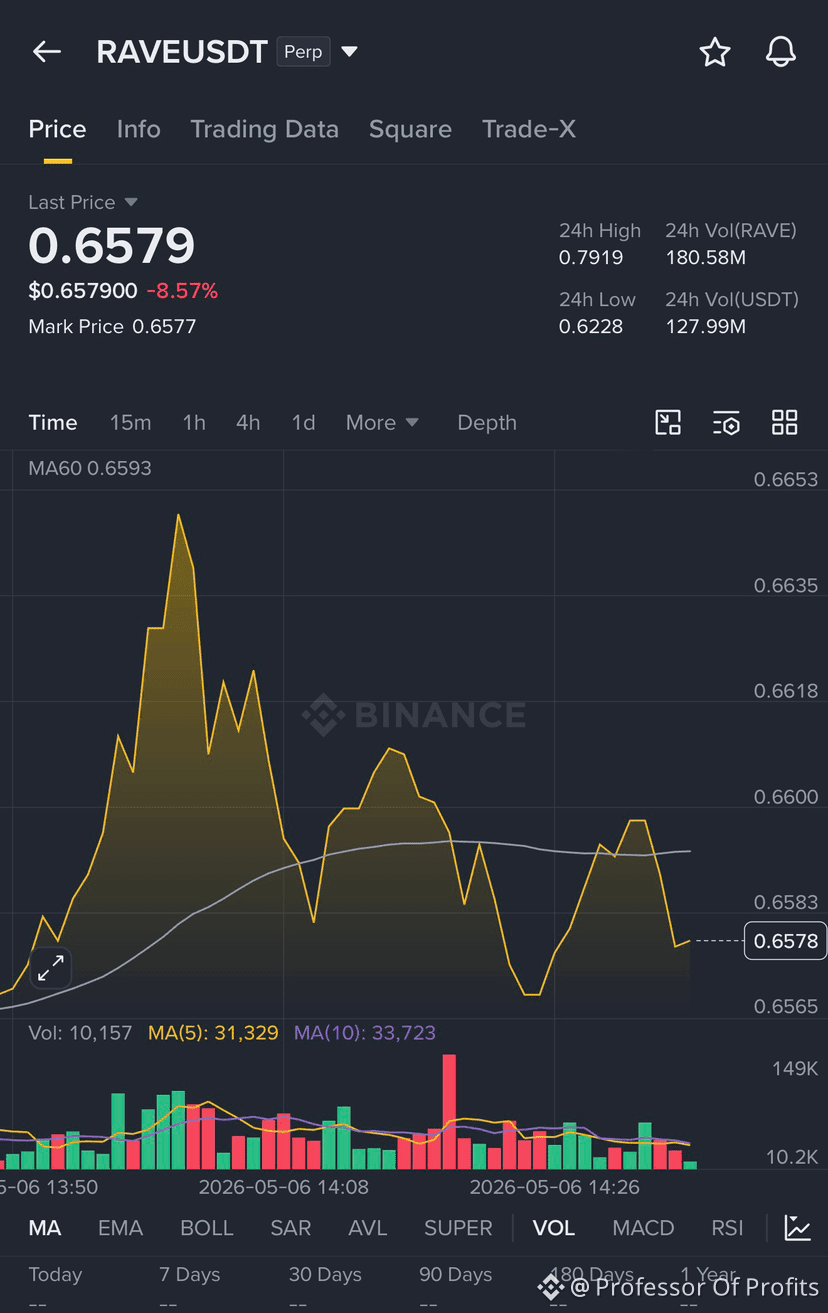Toggle the SUPER indicator
Image resolution: width=828 pixels, height=1313 pixels.
click(458, 1228)
